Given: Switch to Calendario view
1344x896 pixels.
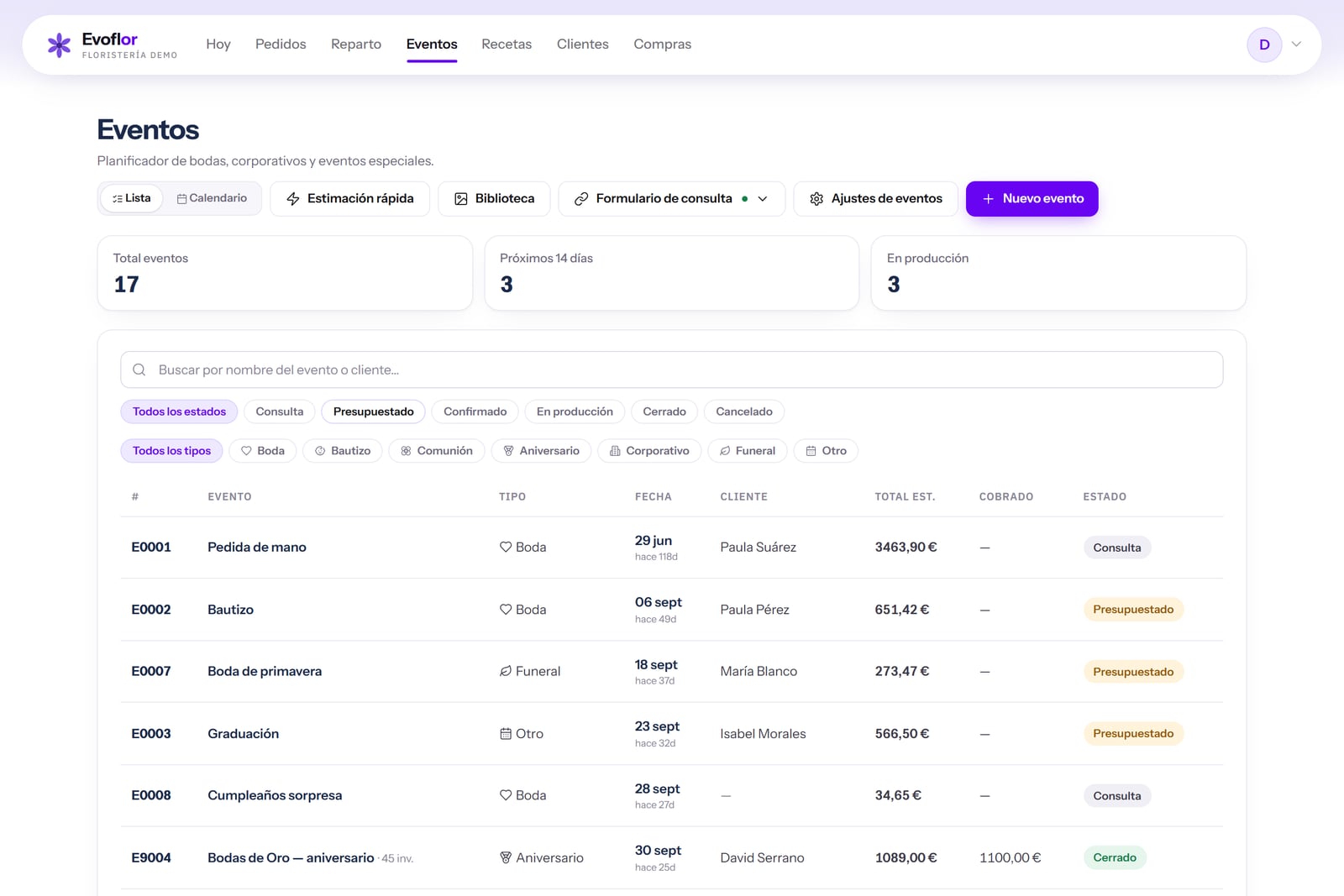Looking at the screenshot, I should [212, 198].
